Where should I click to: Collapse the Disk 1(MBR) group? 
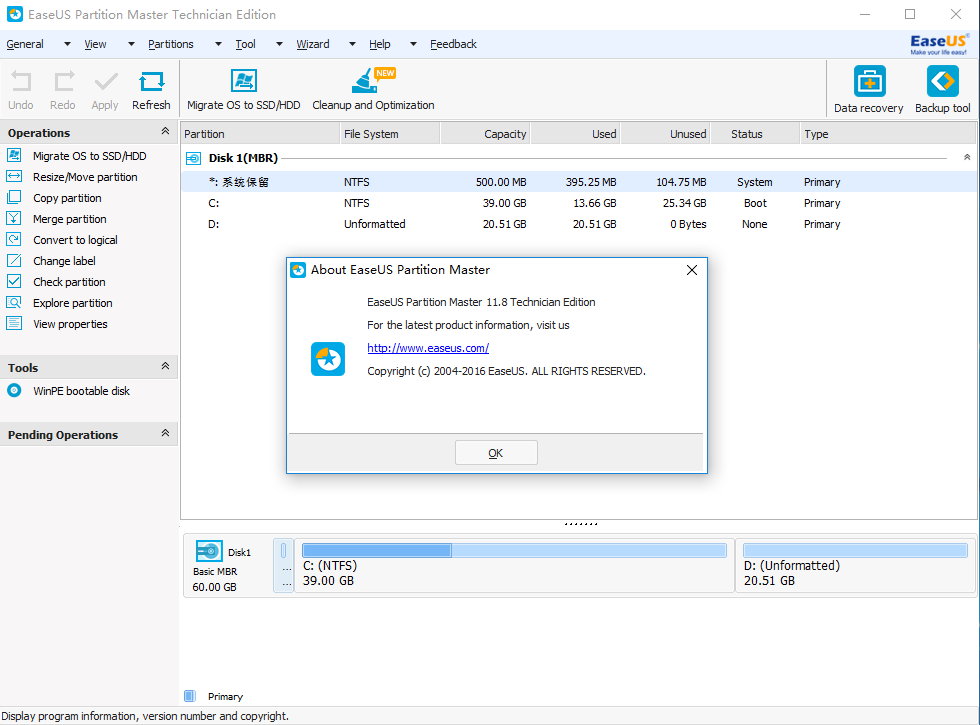click(967, 157)
